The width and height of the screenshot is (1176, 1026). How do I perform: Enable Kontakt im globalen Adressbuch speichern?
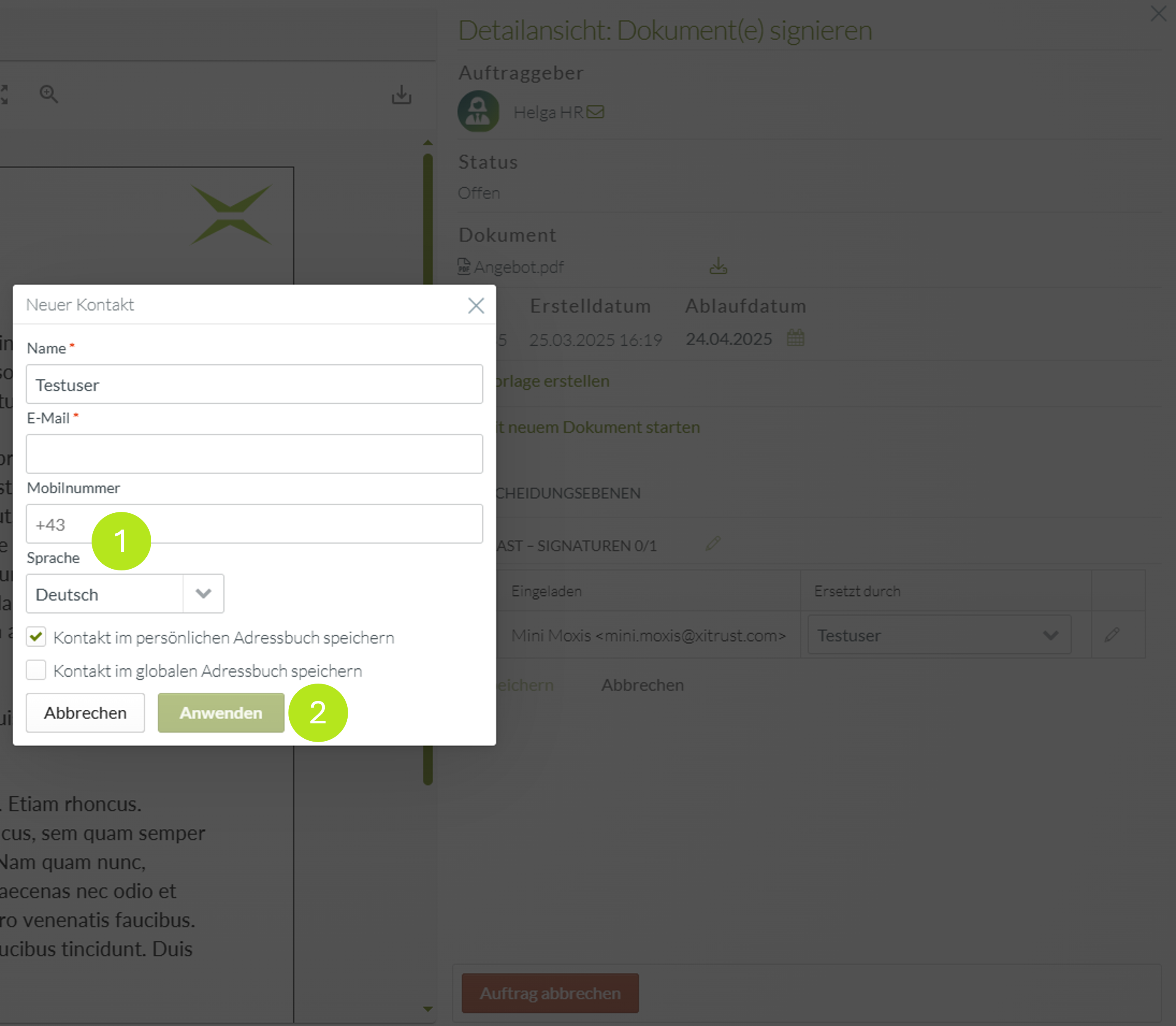tap(36, 670)
